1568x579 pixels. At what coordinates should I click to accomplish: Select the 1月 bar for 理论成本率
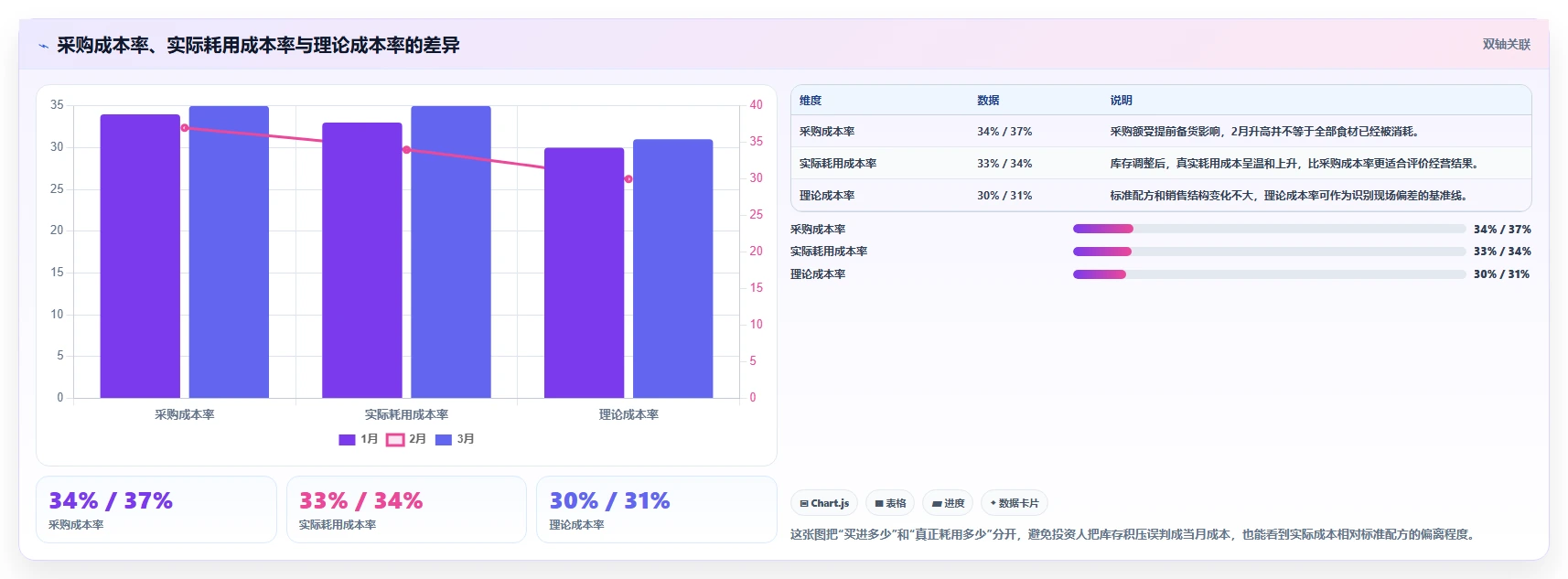pos(584,273)
